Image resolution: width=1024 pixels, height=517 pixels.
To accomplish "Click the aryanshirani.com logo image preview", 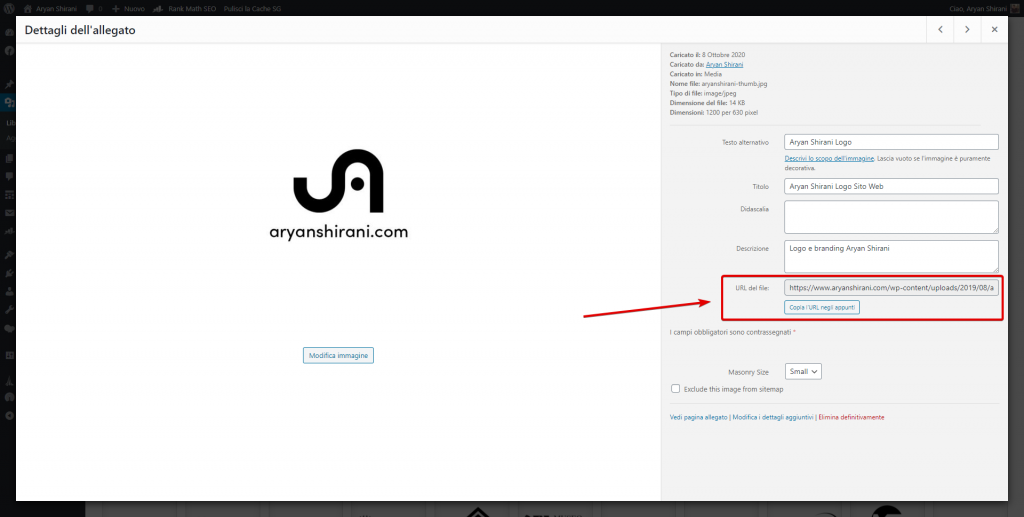I will pyautogui.click(x=338, y=195).
